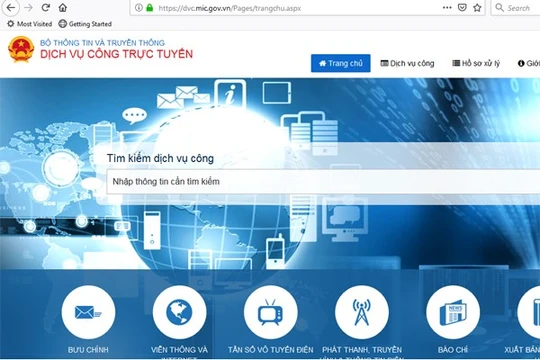This screenshot has width=540, height=360.
Task: Open the Tần số vô tuyến điện TV icon
Action: tap(271, 312)
